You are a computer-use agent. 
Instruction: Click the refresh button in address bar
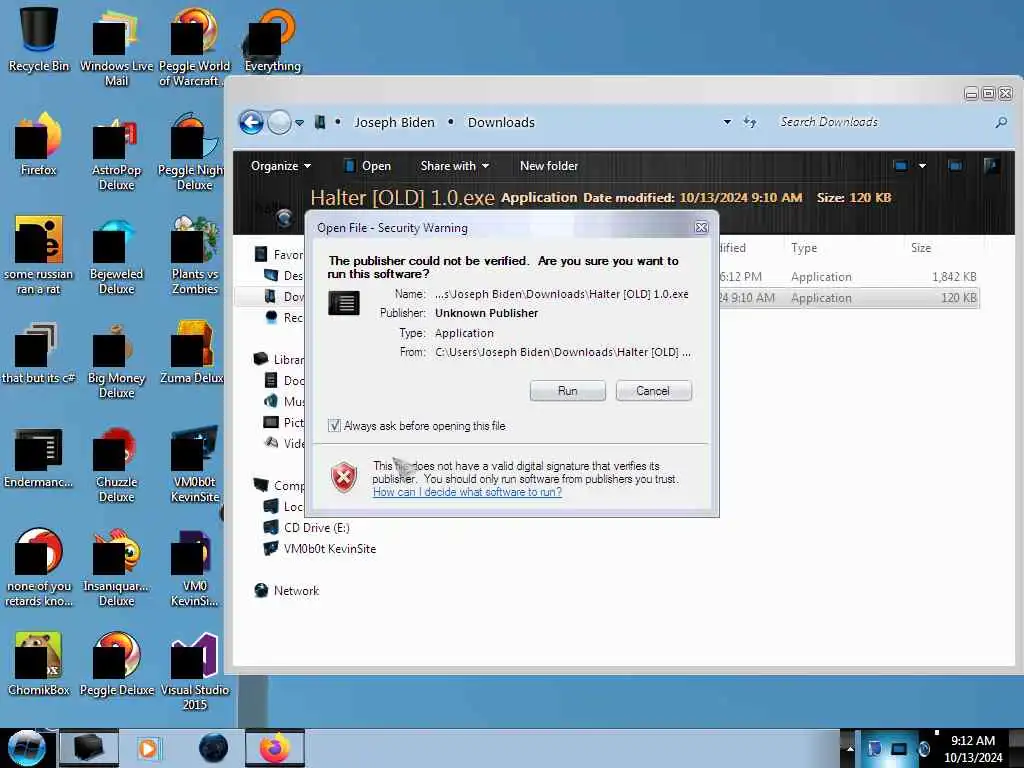tap(750, 122)
